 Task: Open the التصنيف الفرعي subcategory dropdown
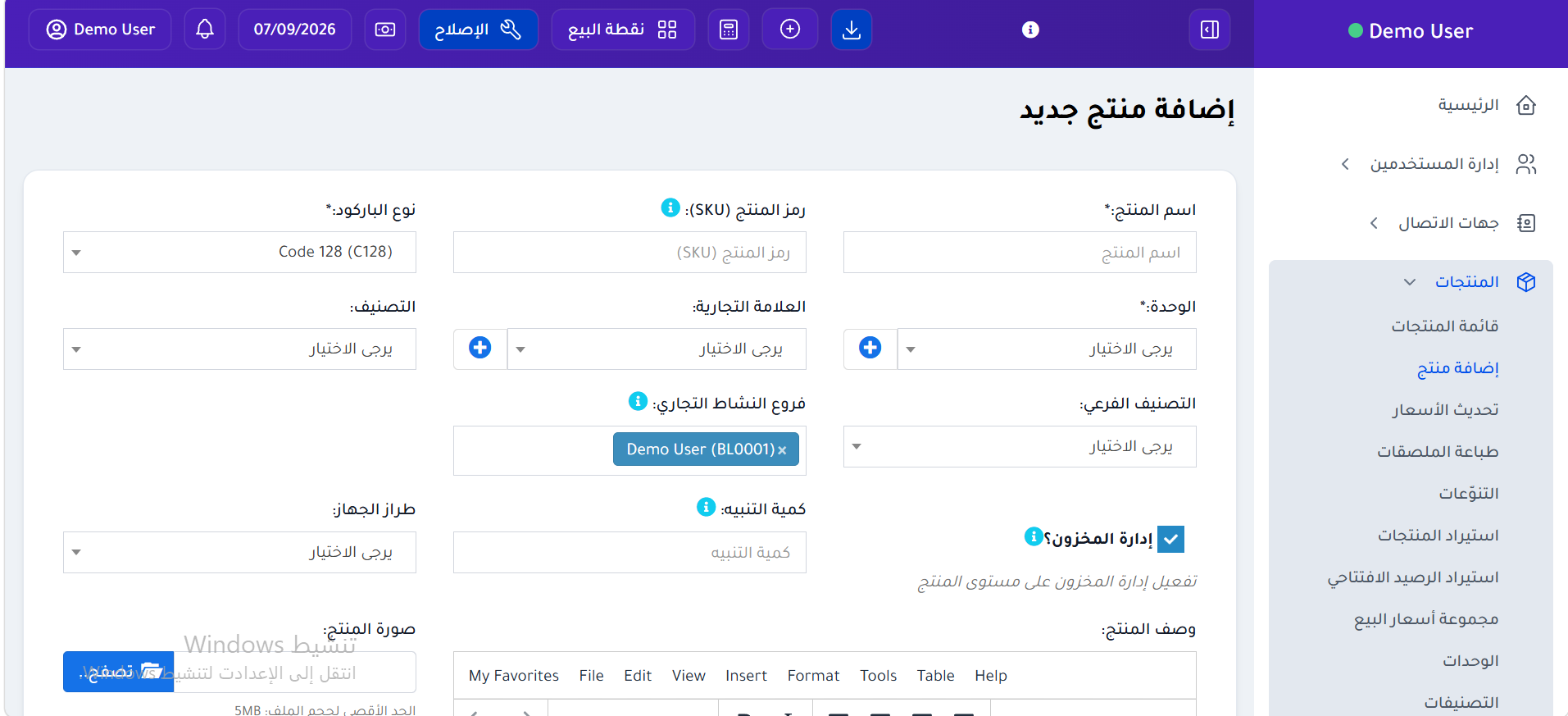(x=1020, y=446)
